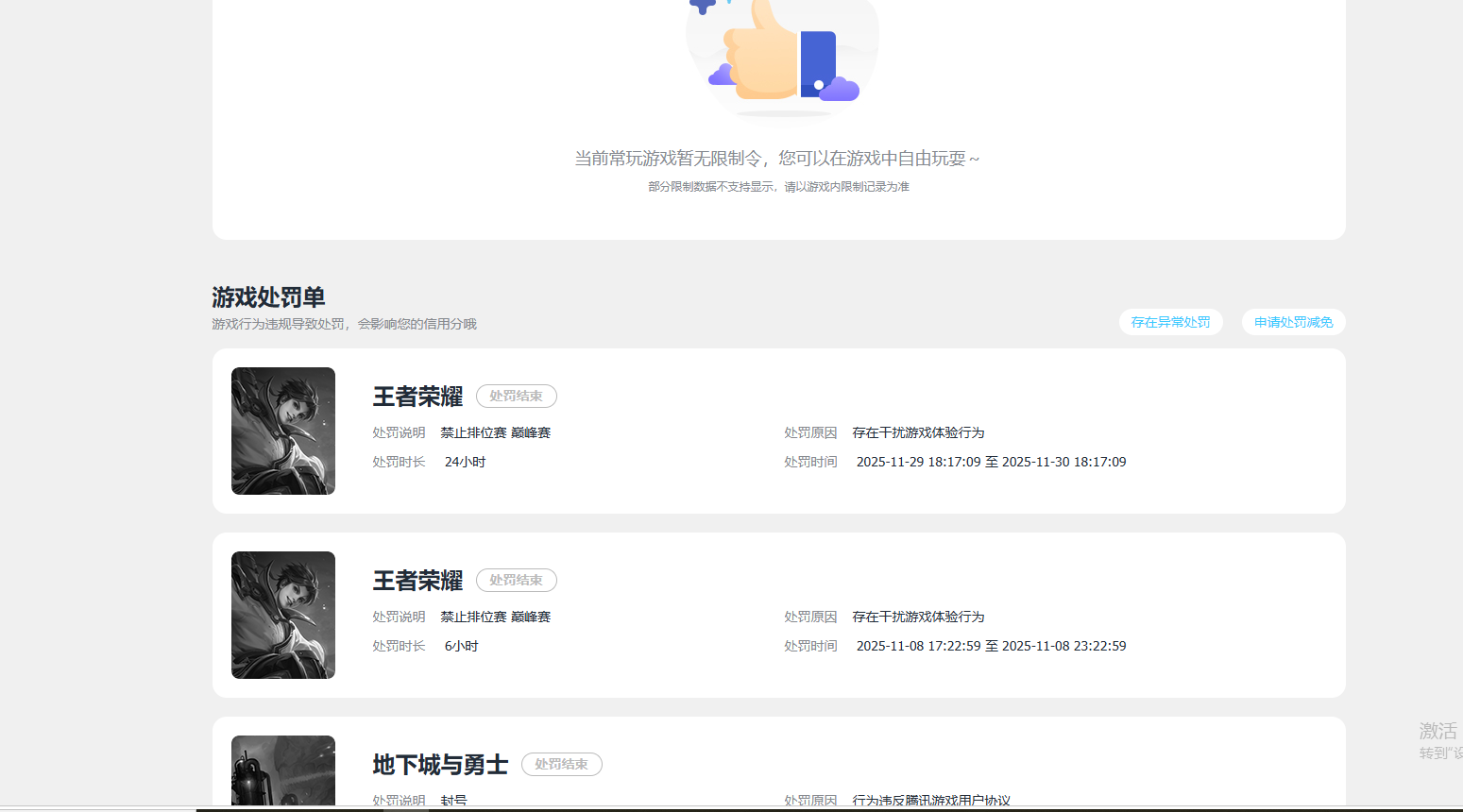Select the 24小时 penalty duration value

(x=466, y=462)
